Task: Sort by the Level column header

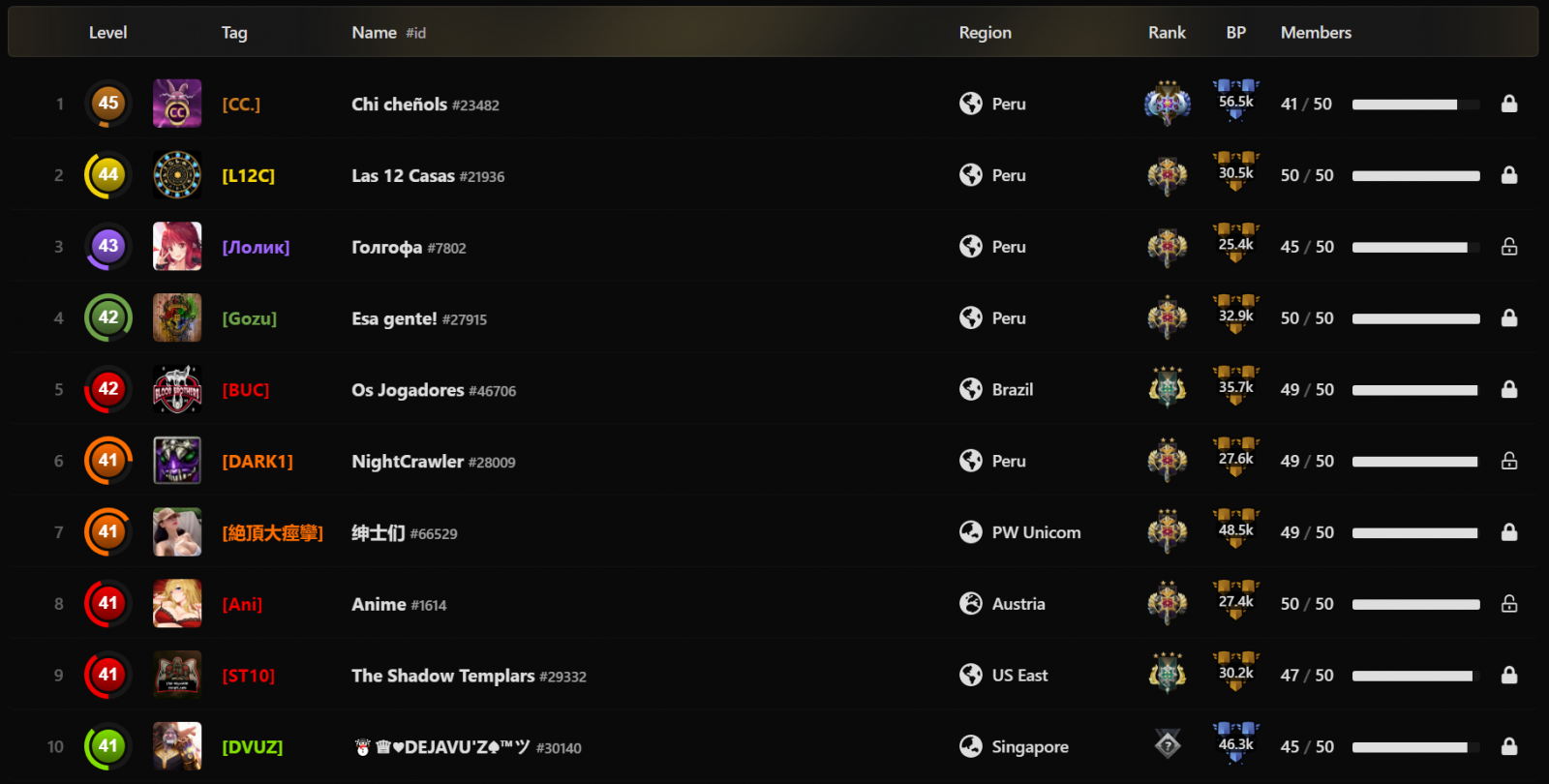Action: pos(107,33)
